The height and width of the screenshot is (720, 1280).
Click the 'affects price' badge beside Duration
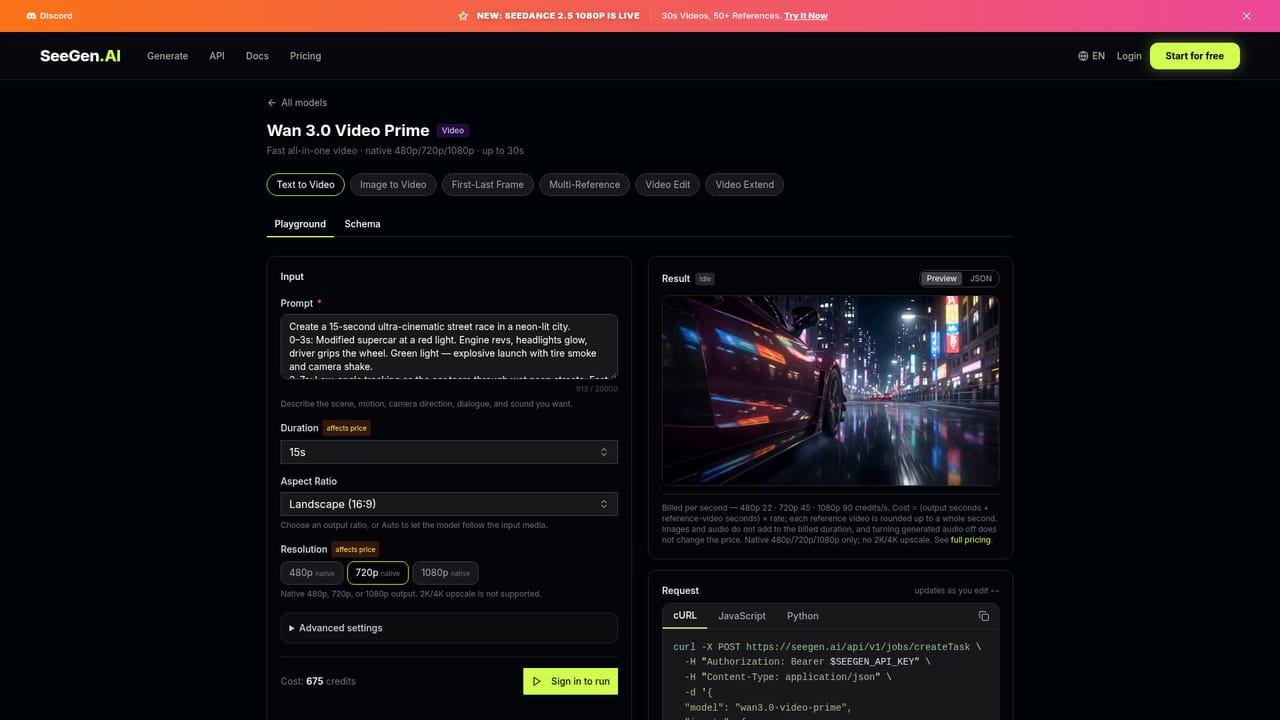tap(347, 428)
